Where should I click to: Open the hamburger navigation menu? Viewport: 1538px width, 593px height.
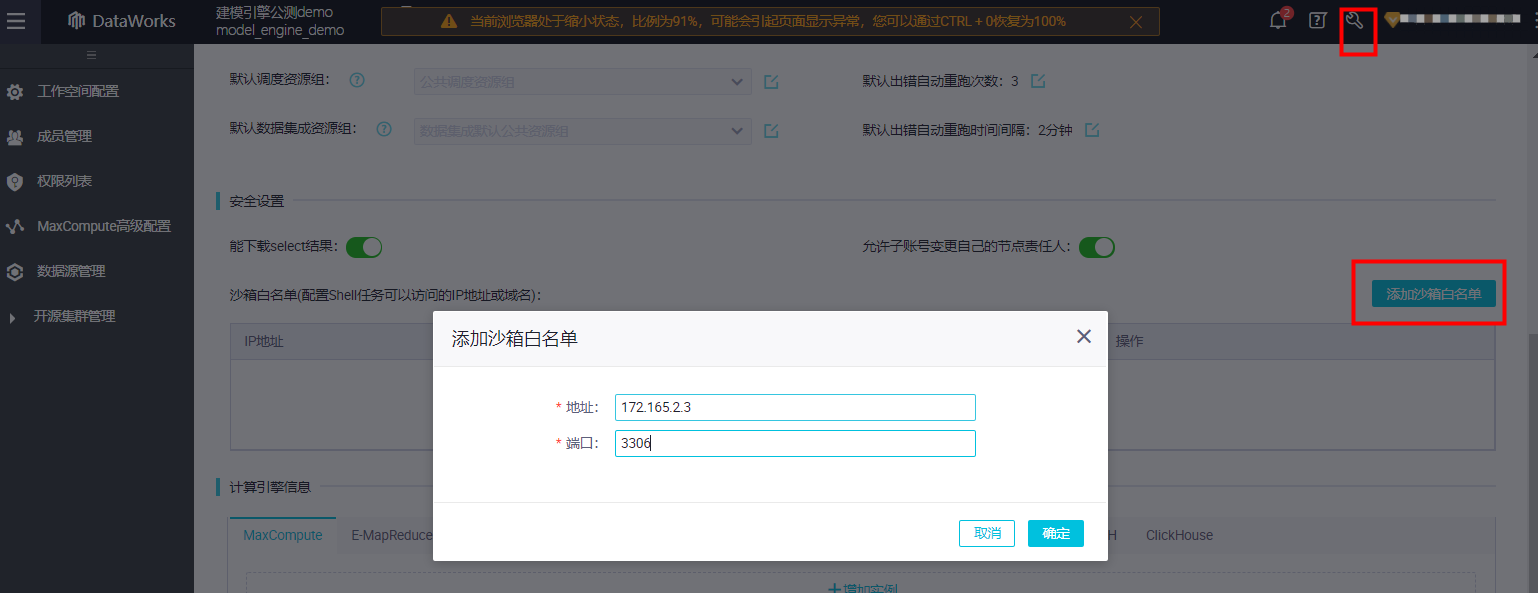coord(16,21)
